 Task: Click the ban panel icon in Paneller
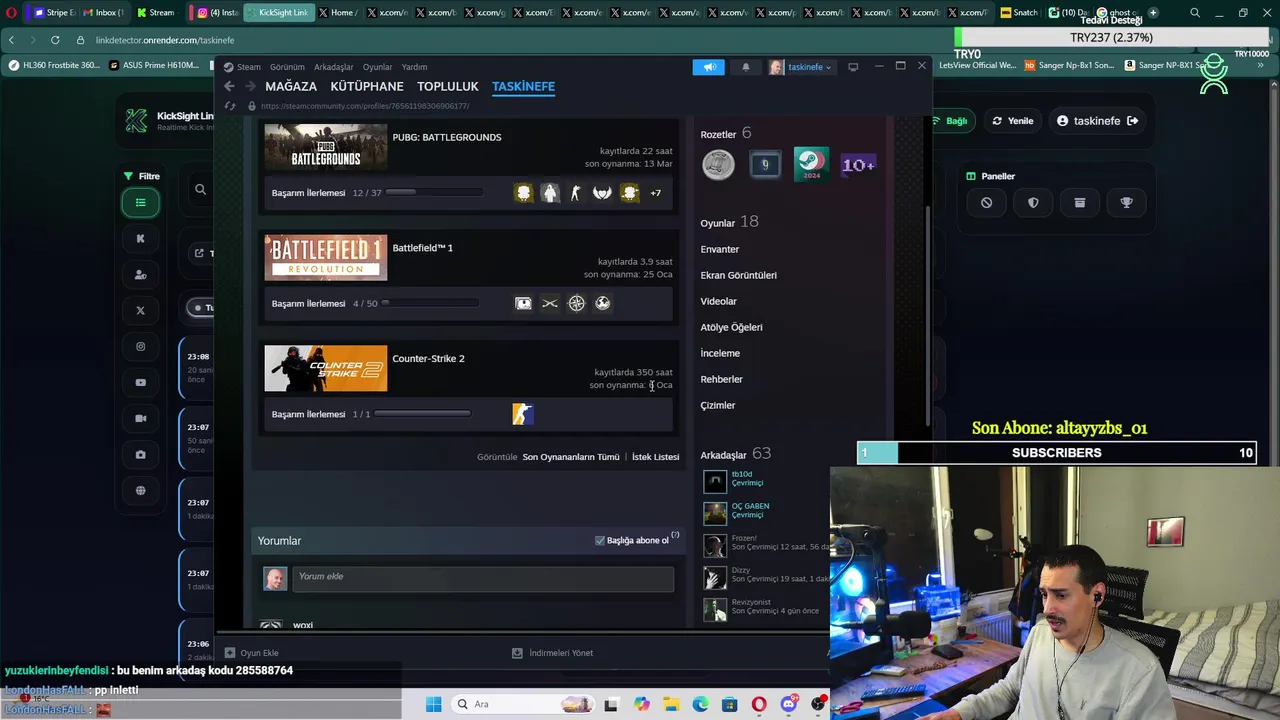(986, 203)
